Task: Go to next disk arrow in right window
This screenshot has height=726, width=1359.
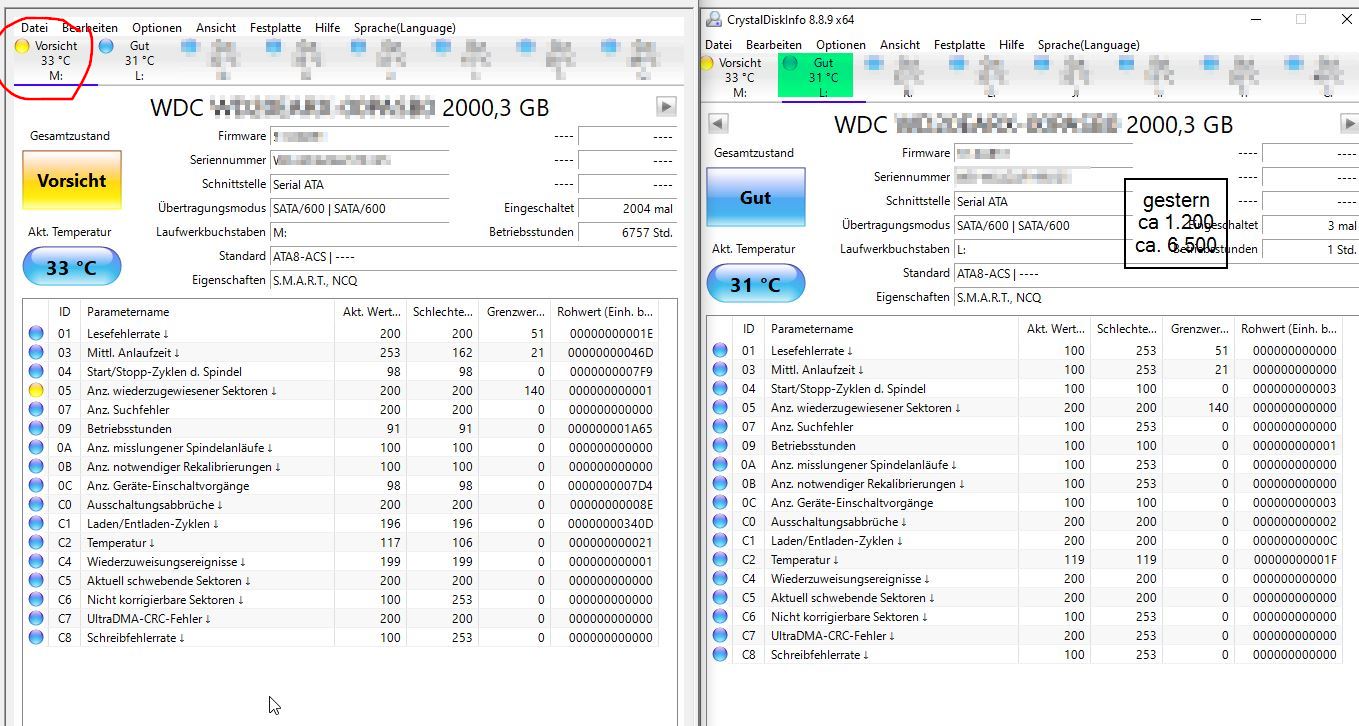Action: click(x=1349, y=124)
